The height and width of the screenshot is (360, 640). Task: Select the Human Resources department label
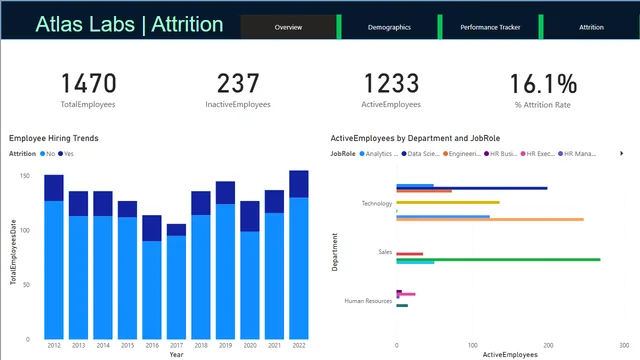coord(368,301)
